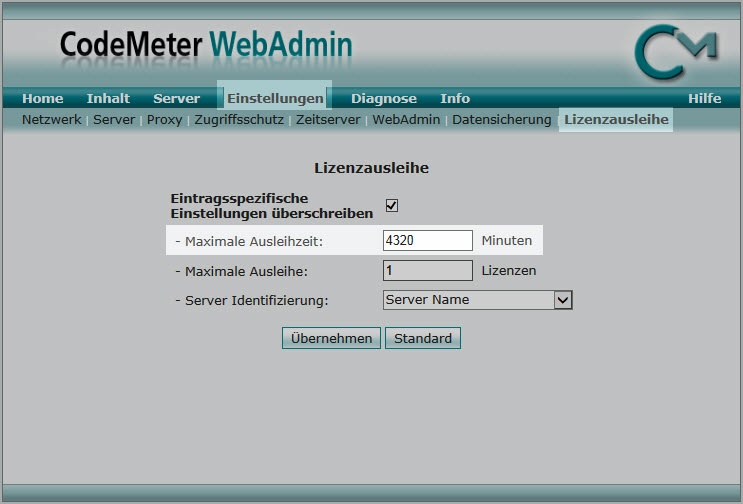743x504 pixels.
Task: Switch to the Proxy settings tab
Action: pos(164,120)
